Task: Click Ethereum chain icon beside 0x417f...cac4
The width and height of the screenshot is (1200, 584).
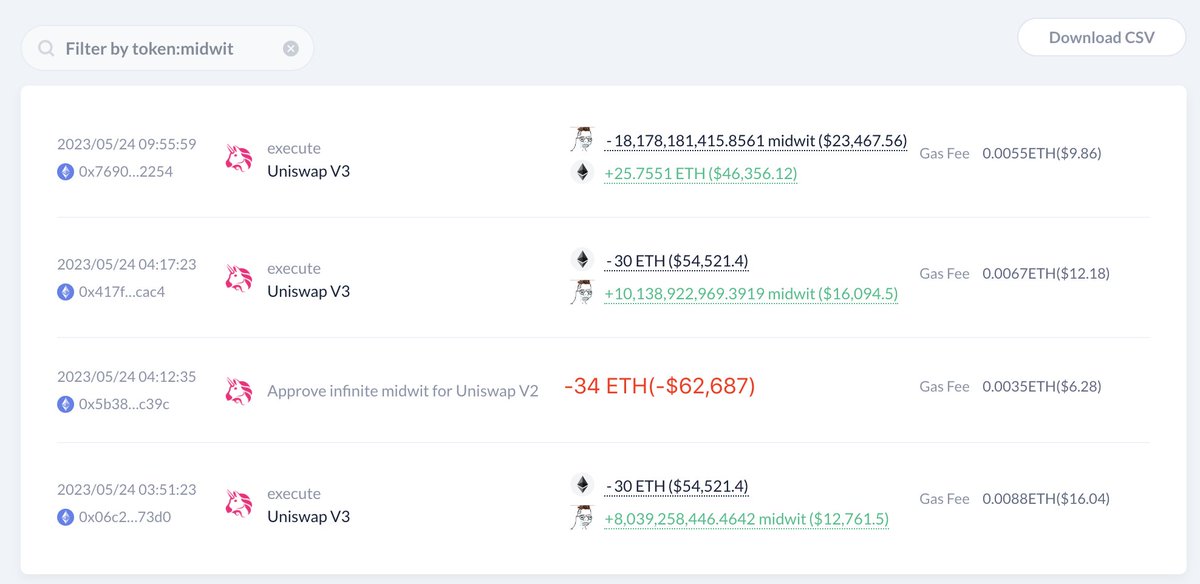Action: [66, 292]
